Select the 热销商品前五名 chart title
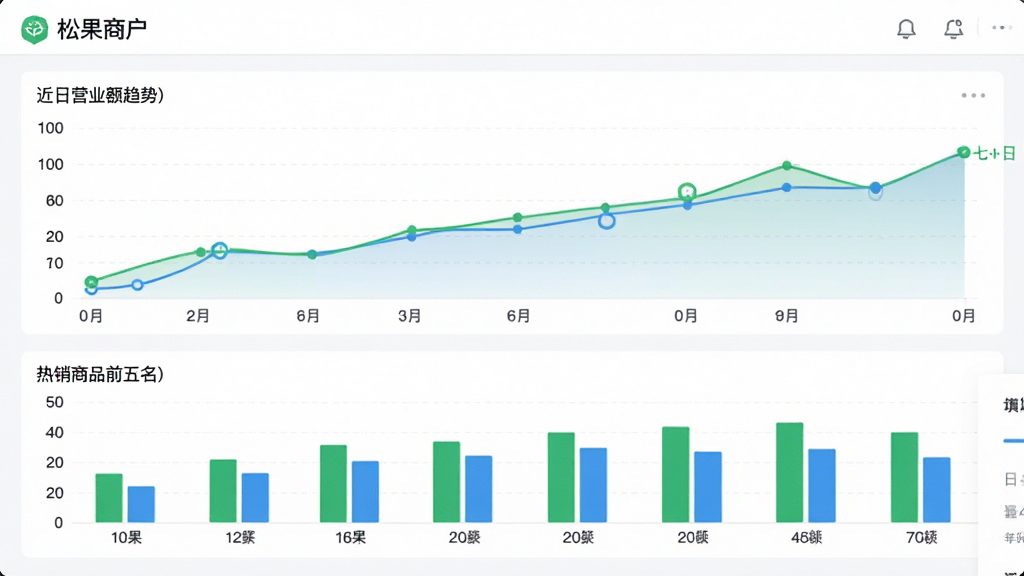Image resolution: width=1024 pixels, height=576 pixels. click(100, 374)
